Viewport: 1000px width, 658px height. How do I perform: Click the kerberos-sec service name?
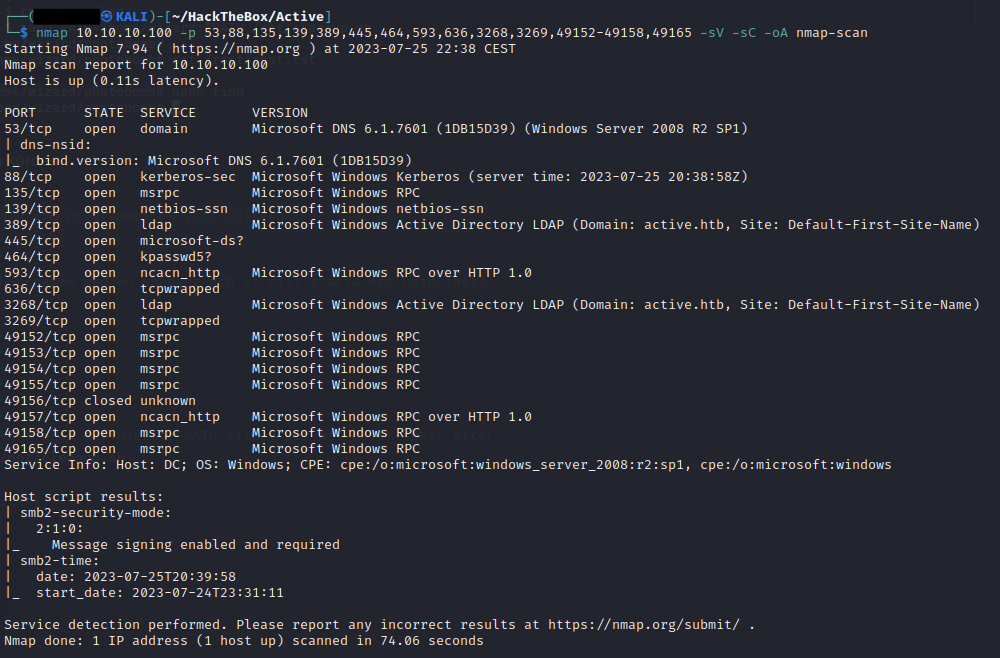tap(188, 177)
